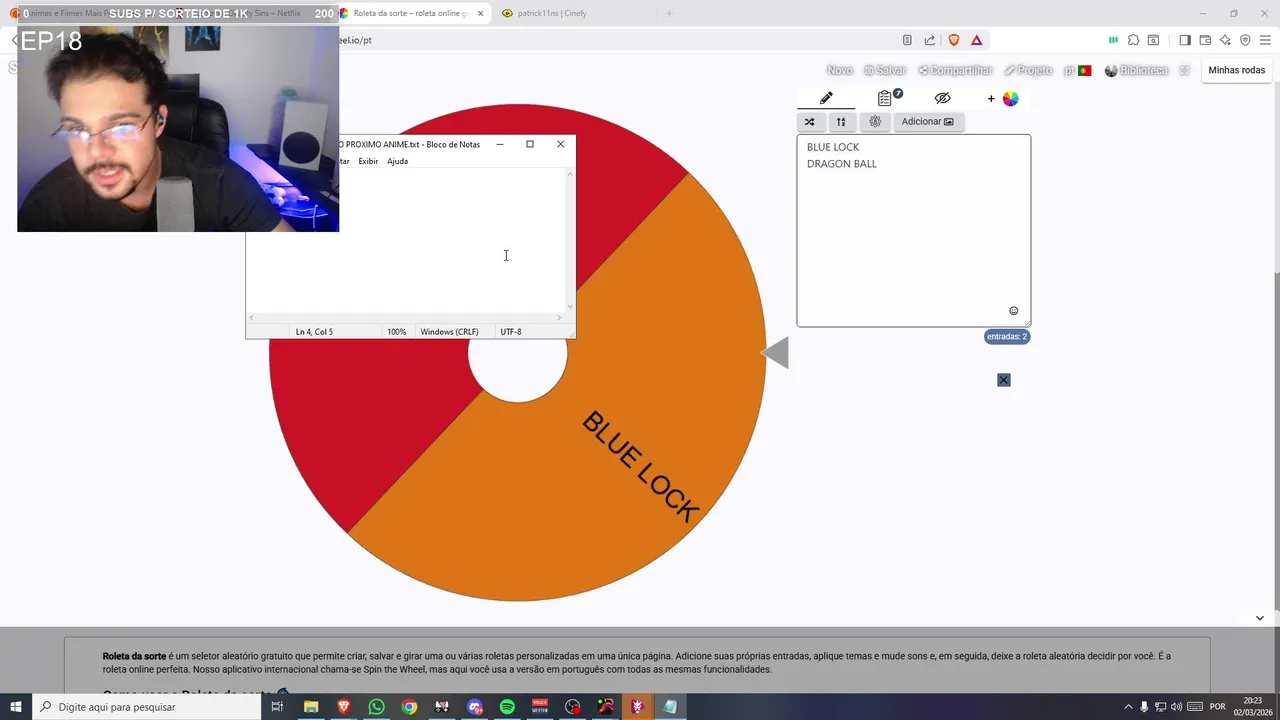Click the taskbar search box
The width and height of the screenshot is (1280, 720).
147,707
